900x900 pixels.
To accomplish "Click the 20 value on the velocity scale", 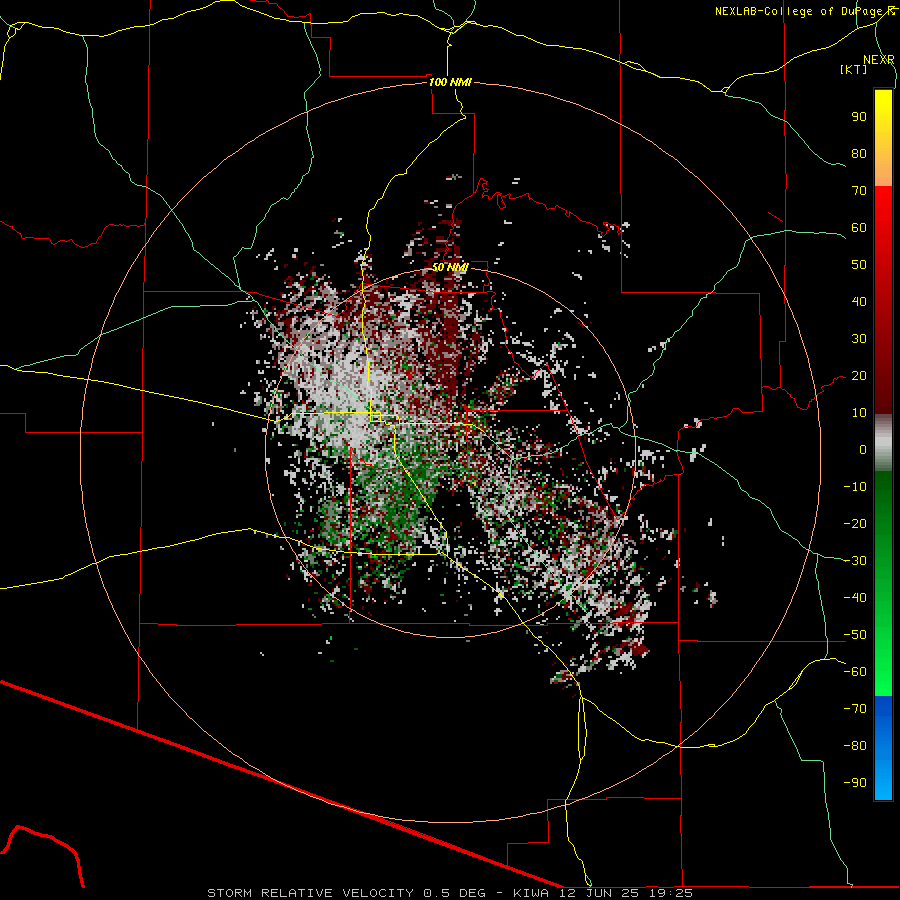I will 859,376.
